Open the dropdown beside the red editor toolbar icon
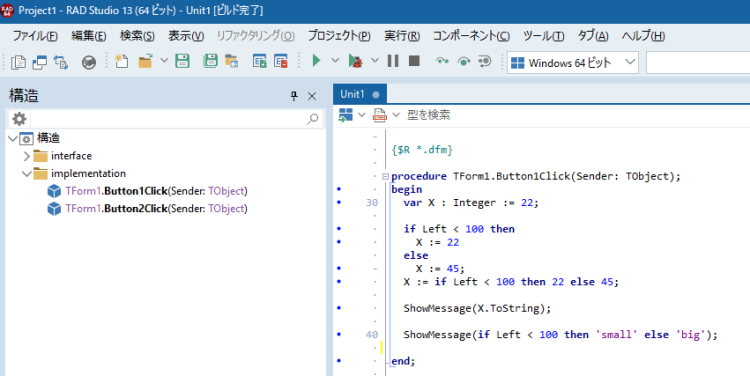 tap(396, 115)
